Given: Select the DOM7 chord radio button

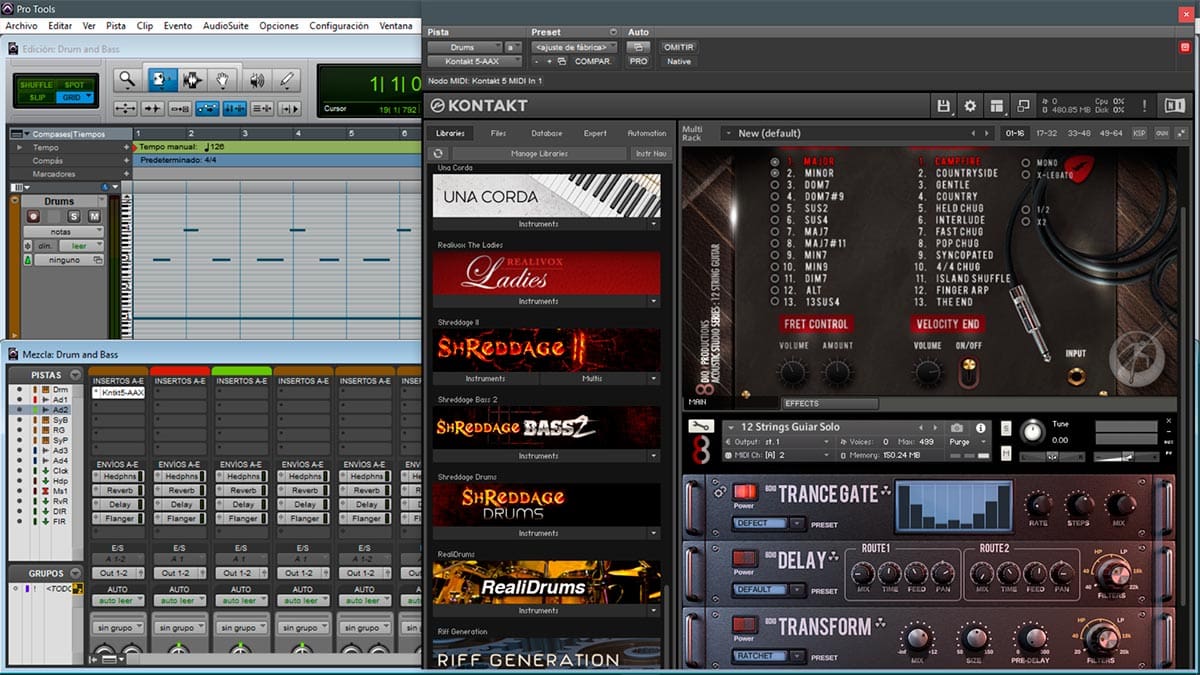Looking at the screenshot, I should [775, 185].
